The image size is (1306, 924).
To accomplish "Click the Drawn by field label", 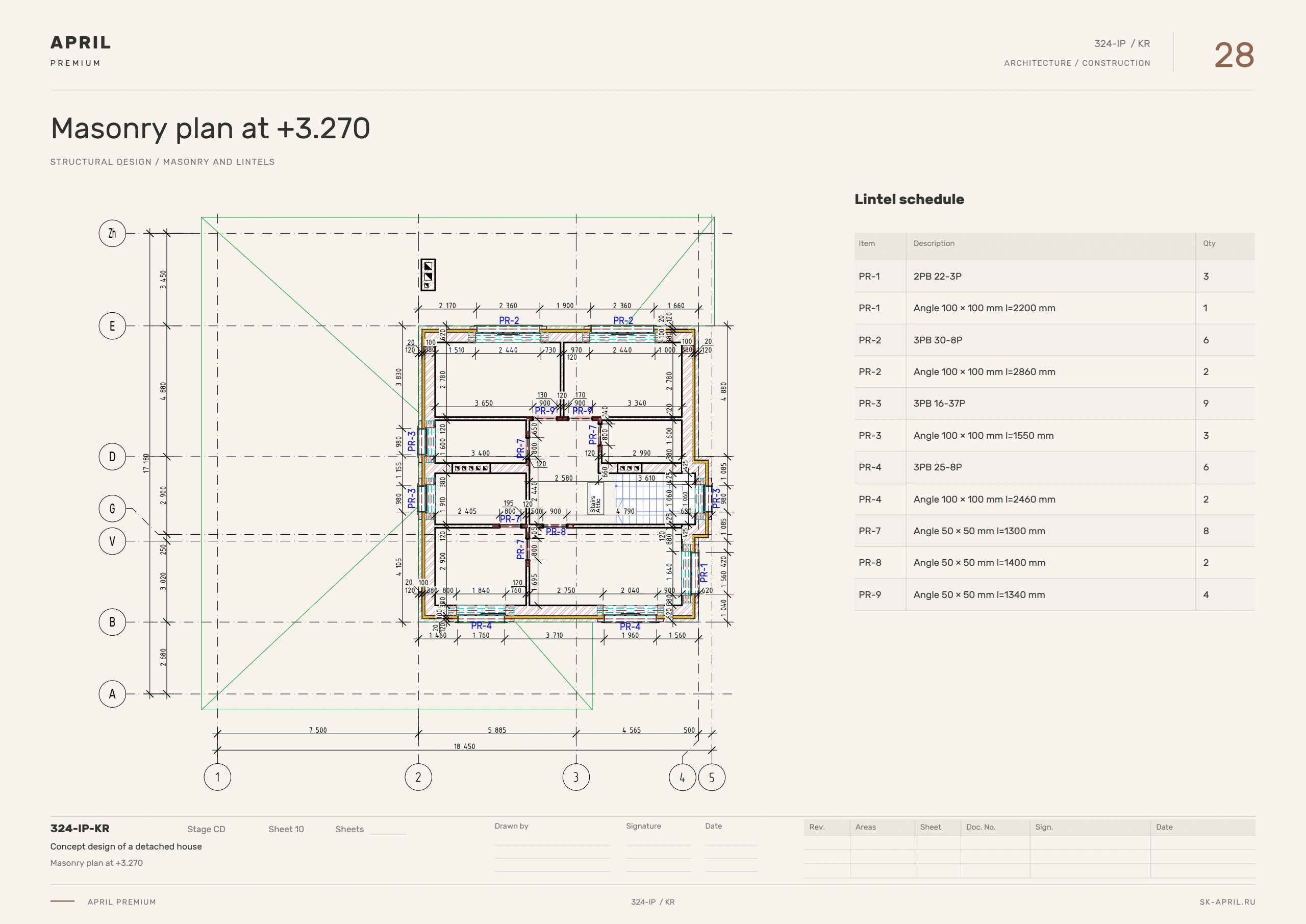I will click(x=511, y=826).
